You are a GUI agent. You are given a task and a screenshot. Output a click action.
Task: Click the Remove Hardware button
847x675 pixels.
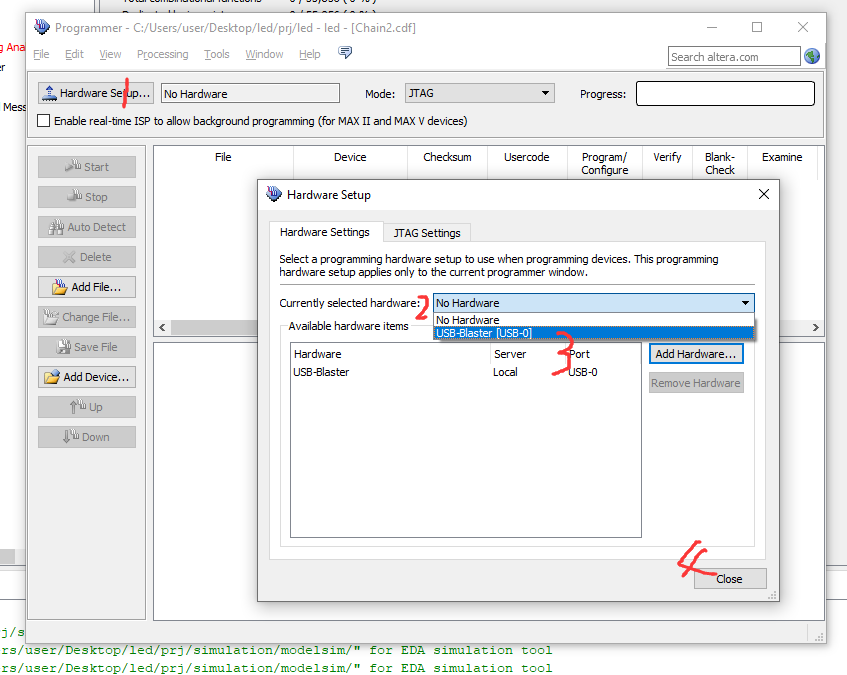click(696, 383)
